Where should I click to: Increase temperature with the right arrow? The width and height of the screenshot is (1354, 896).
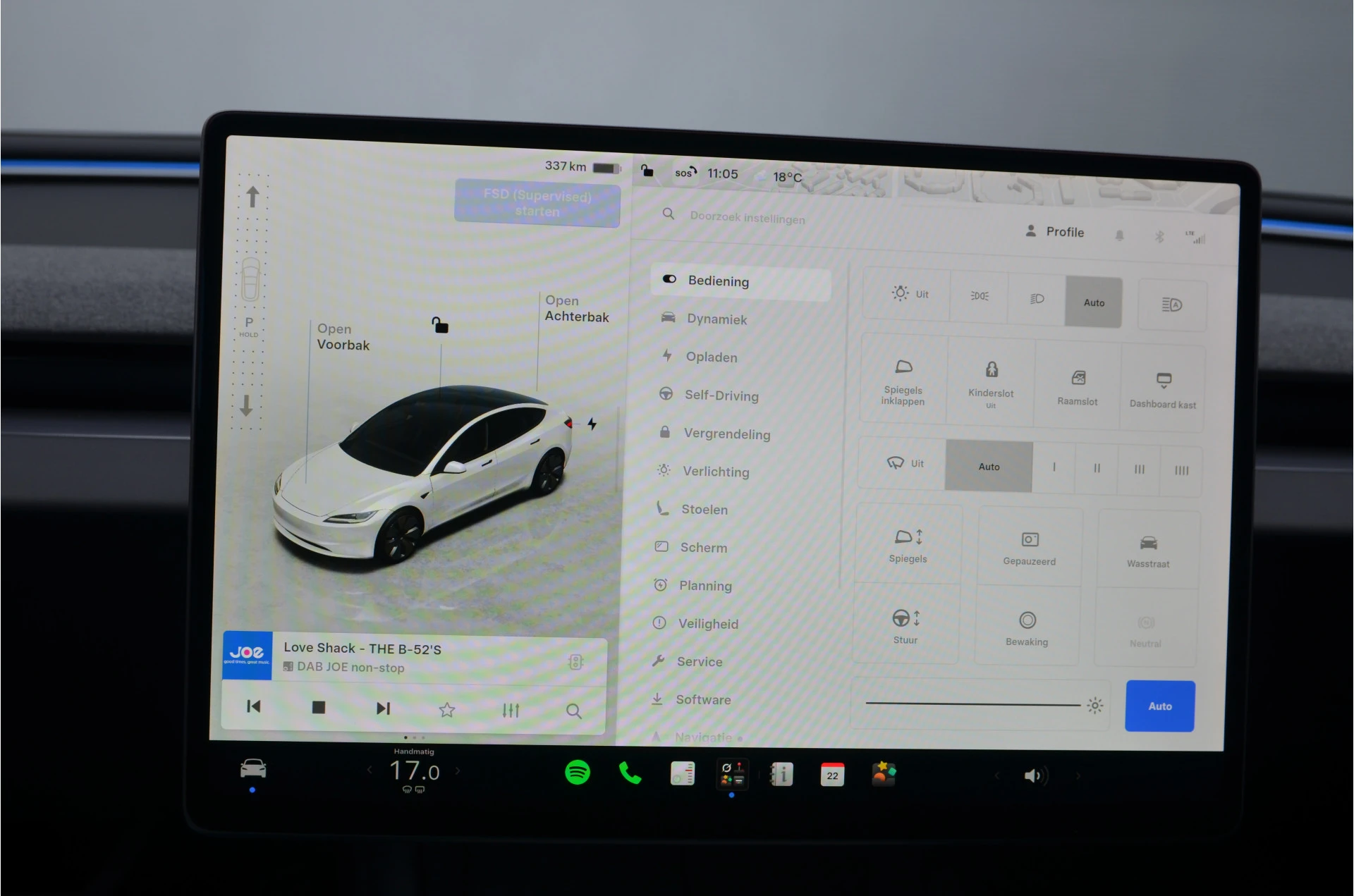(458, 771)
